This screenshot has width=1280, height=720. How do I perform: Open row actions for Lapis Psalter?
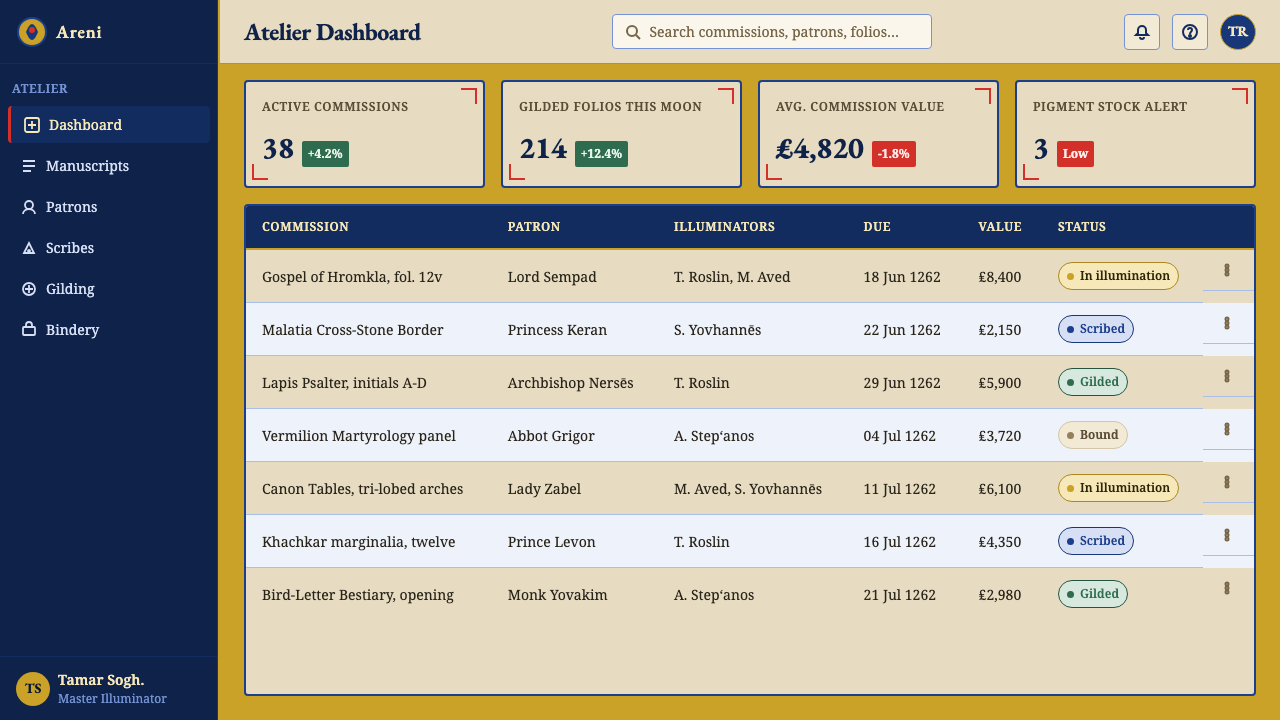point(1227,376)
